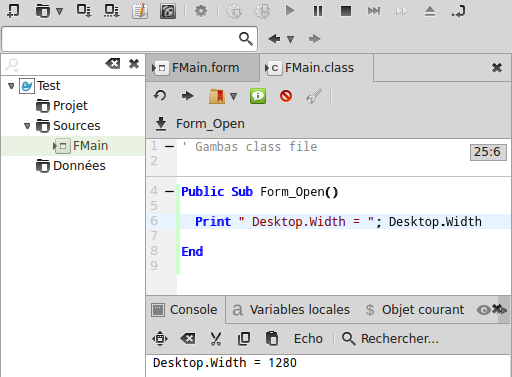The width and height of the screenshot is (512, 377).
Task: Click the console move/detach arrows icon
Action: coord(160,339)
